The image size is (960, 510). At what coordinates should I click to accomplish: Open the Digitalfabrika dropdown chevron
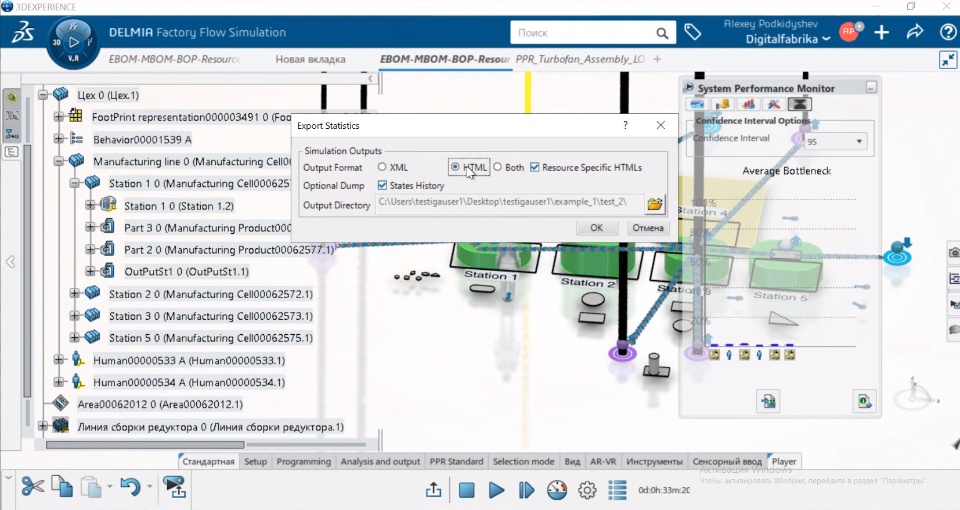tap(825, 39)
